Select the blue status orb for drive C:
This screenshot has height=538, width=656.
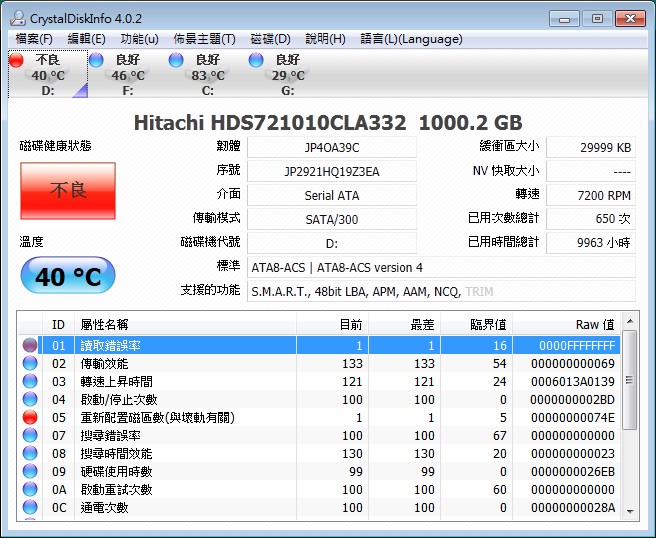click(x=176, y=60)
